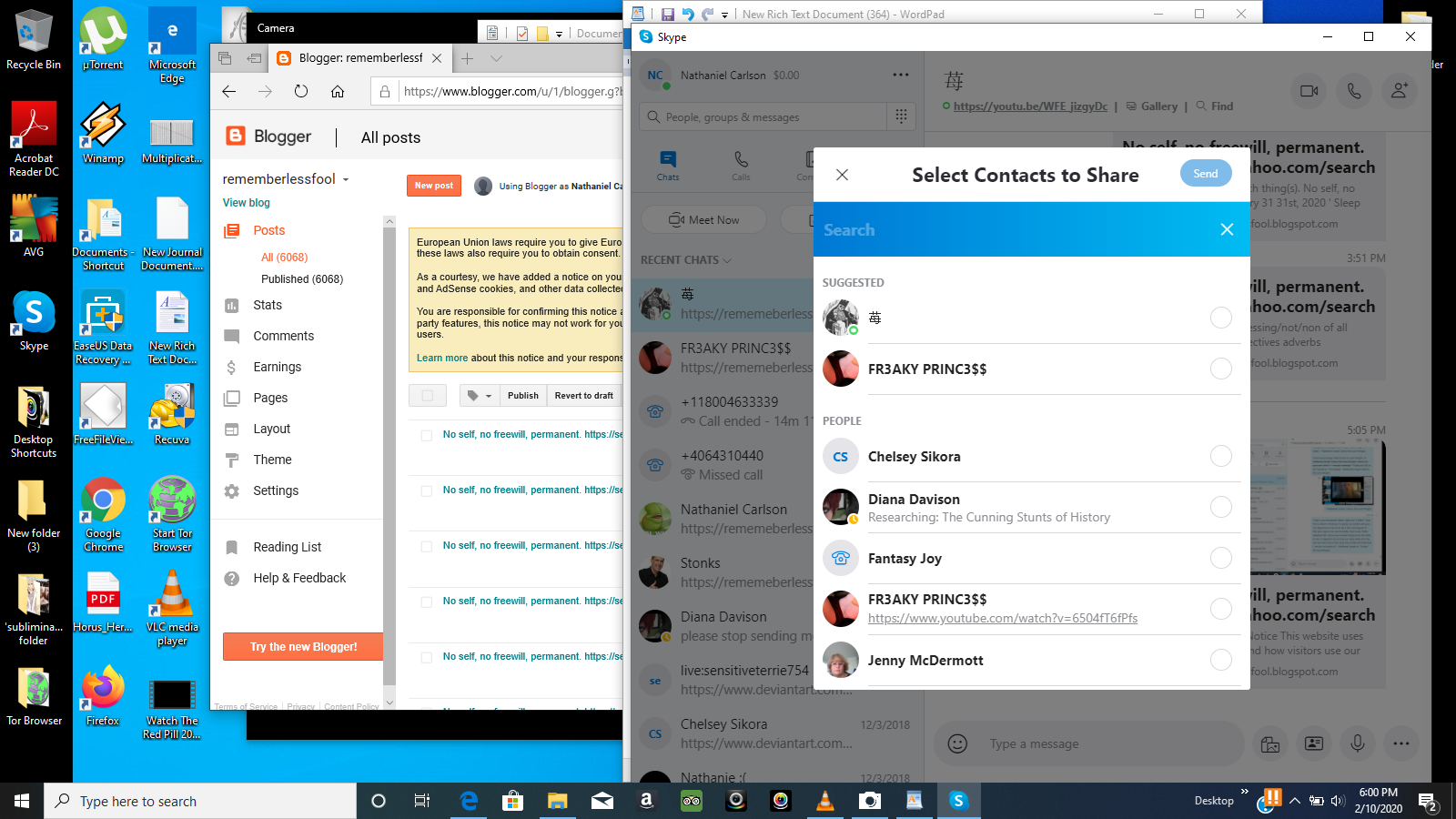Click the add files icon in Skype

1270,743
